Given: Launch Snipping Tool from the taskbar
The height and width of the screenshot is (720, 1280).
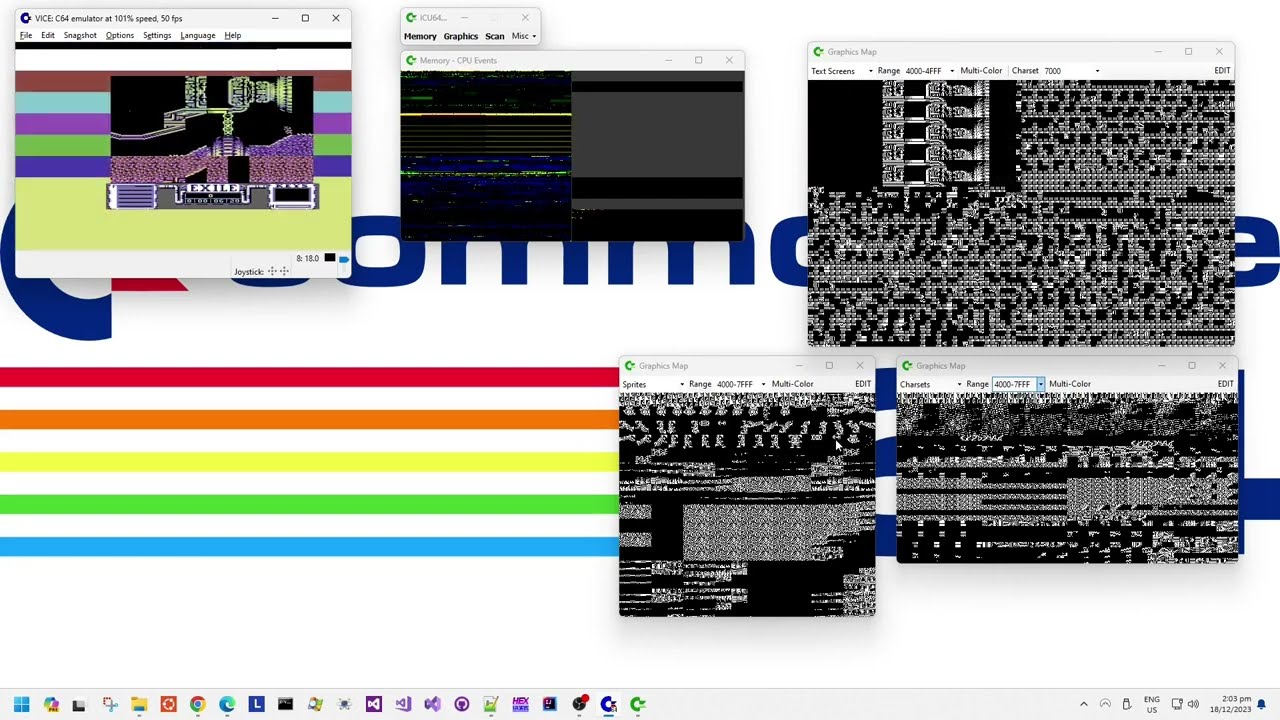Looking at the screenshot, I should (x=110, y=704).
